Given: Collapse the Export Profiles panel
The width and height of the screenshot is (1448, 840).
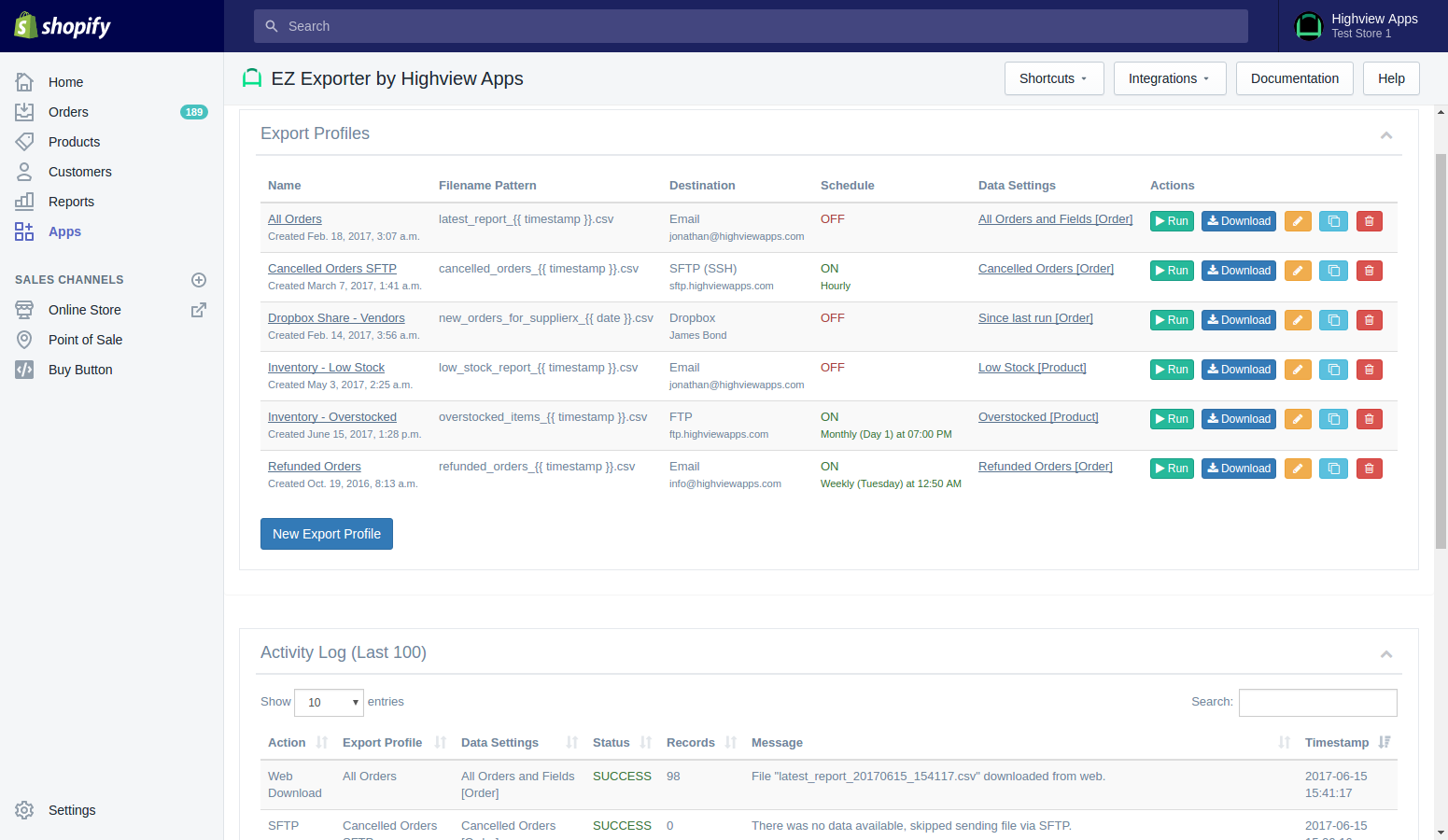Looking at the screenshot, I should (1386, 135).
